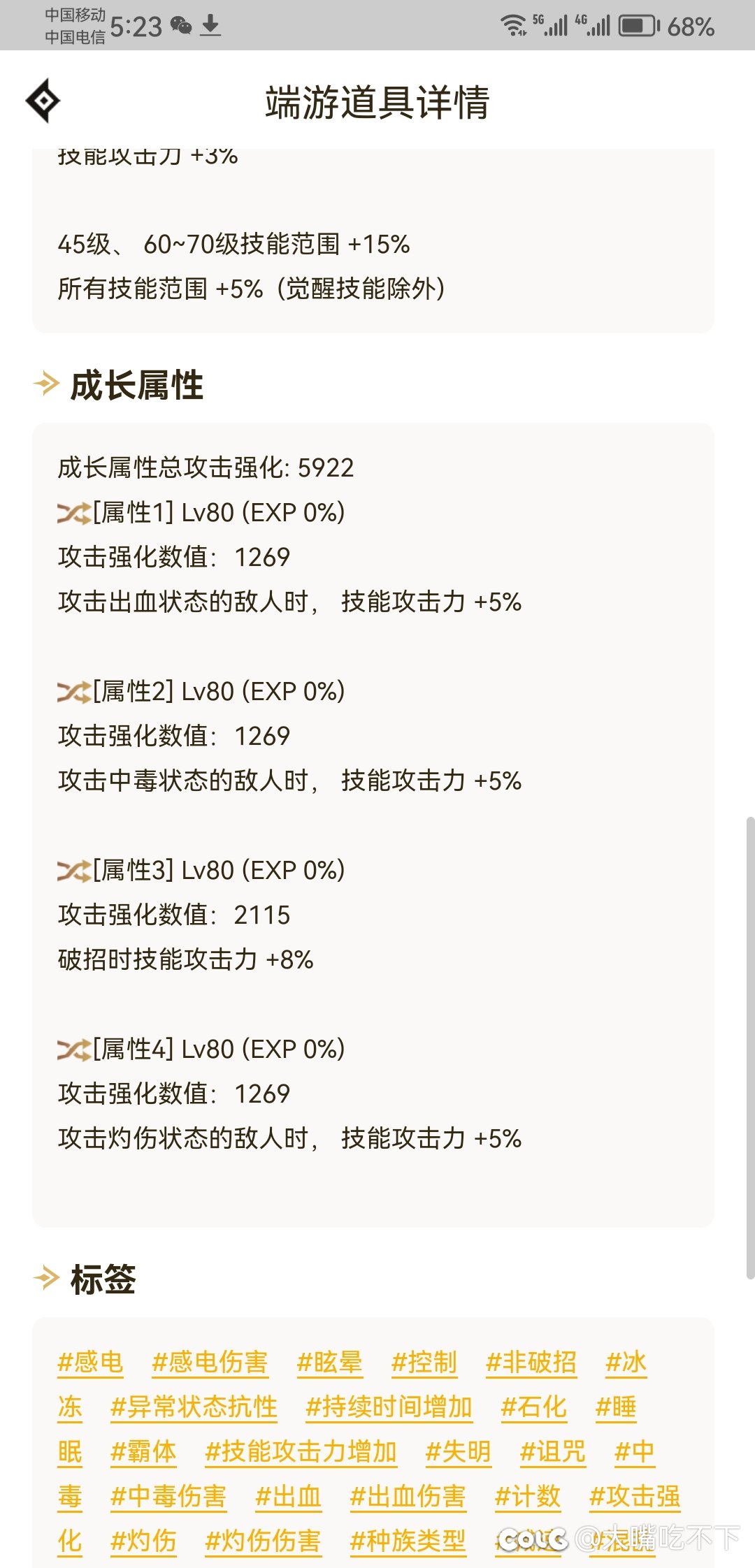Tap the shuffle icon beside 属性1

click(74, 514)
